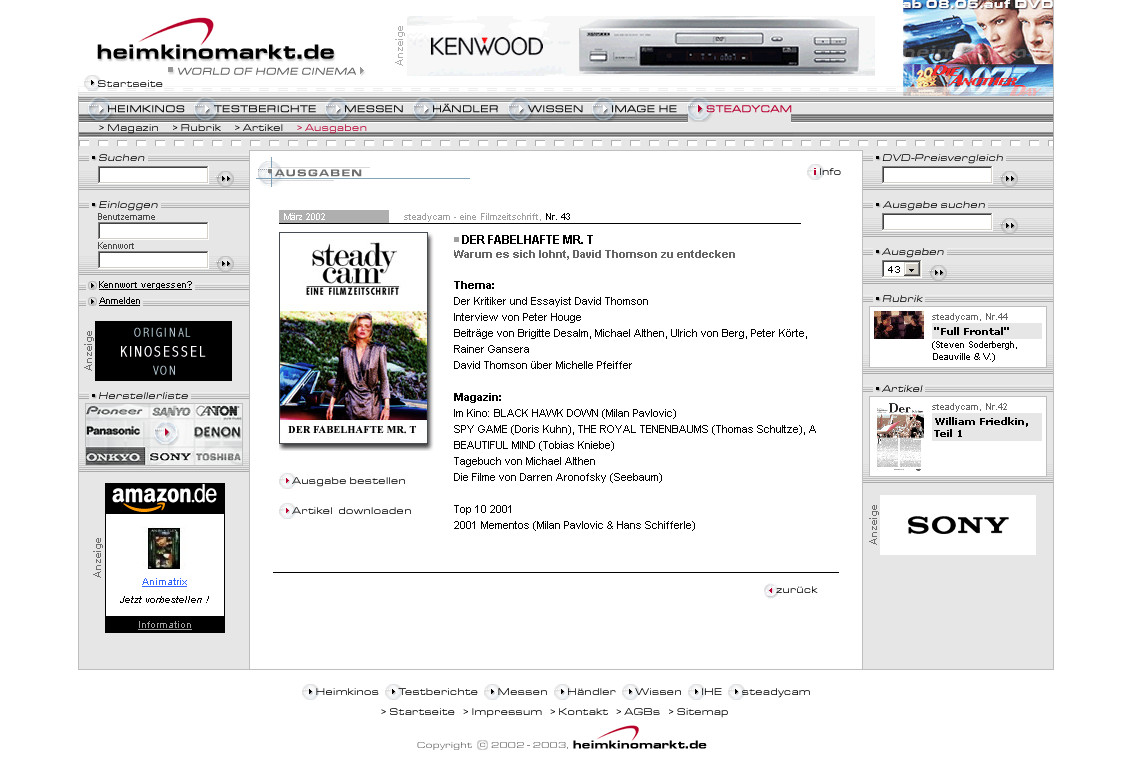The image size is (1132, 763).
Task: Open the William Friedkin article thumbnail
Action: tap(900, 437)
